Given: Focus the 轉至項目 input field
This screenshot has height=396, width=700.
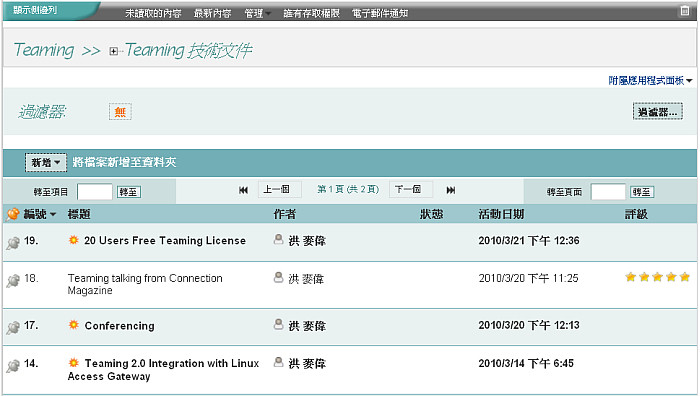Looking at the screenshot, I should (95, 192).
